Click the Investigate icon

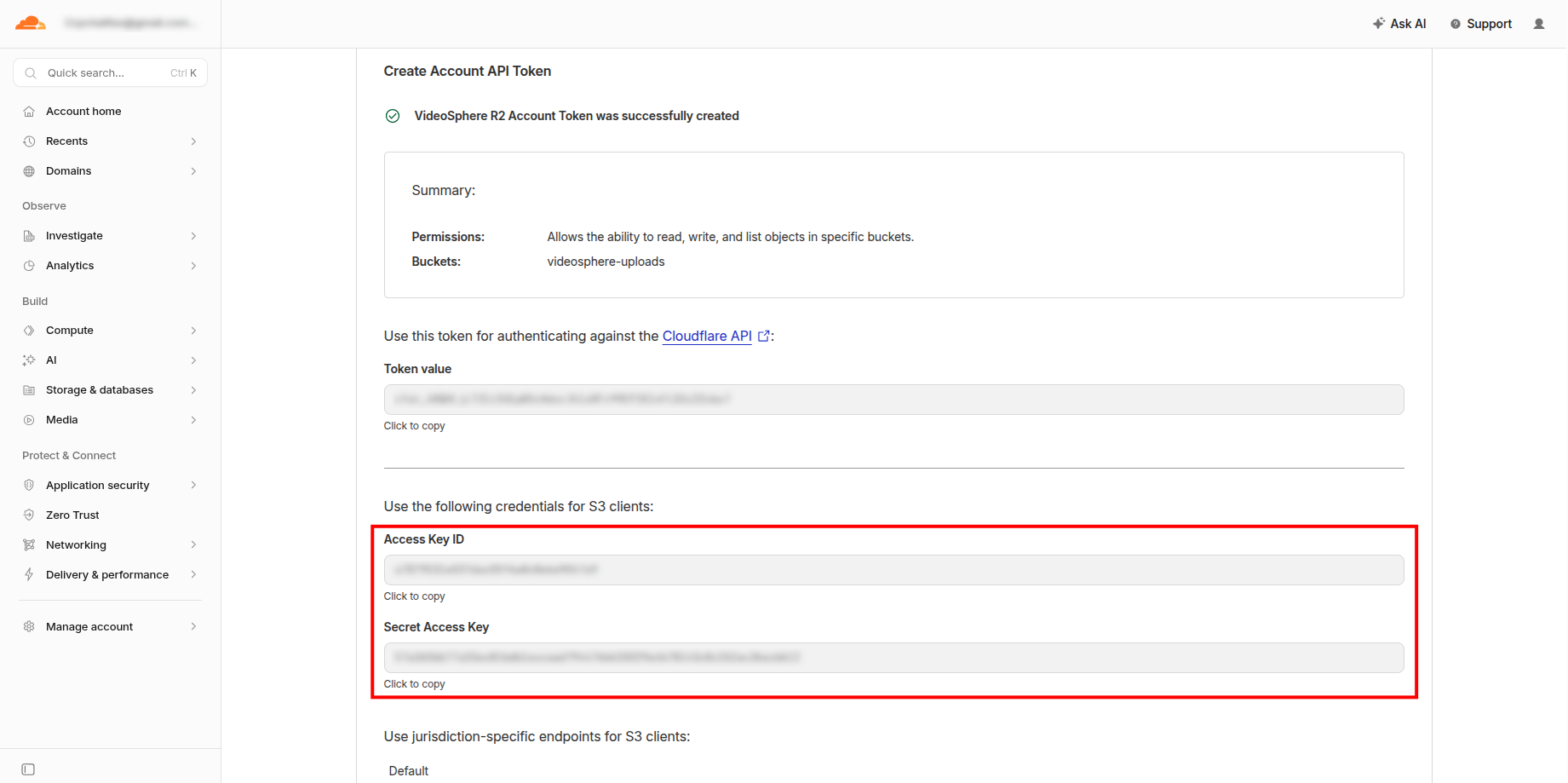coord(29,236)
